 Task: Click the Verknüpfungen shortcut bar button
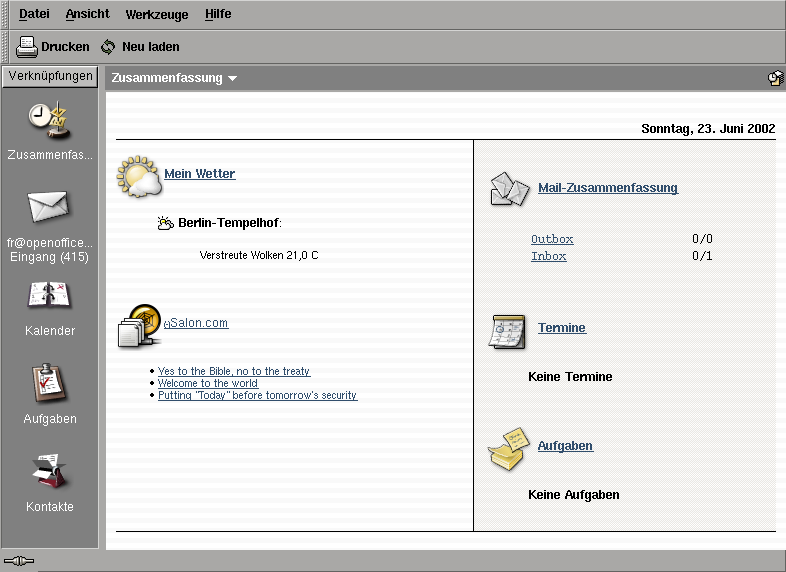[x=50, y=77]
